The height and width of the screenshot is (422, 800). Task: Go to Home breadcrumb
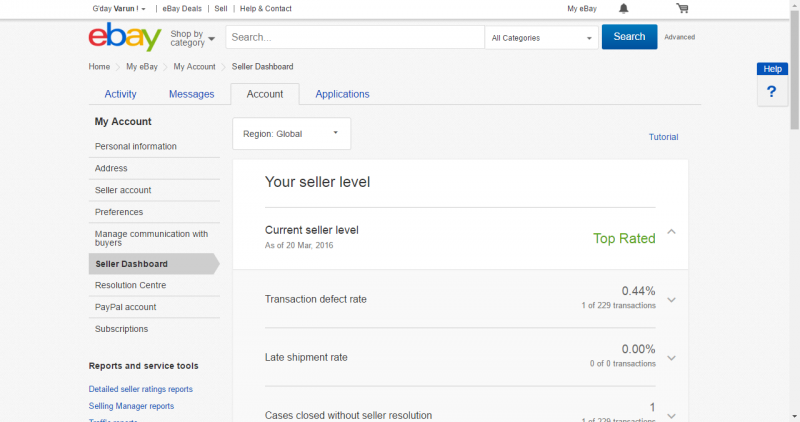tap(99, 67)
